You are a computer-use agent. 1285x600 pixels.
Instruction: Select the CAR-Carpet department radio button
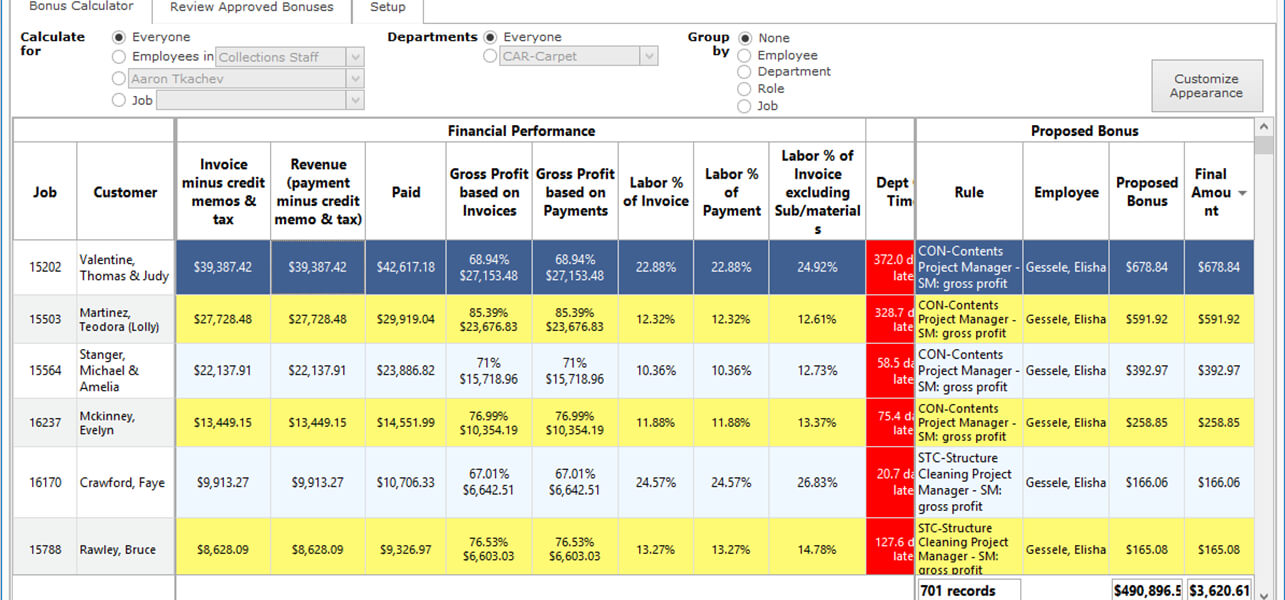click(489, 56)
